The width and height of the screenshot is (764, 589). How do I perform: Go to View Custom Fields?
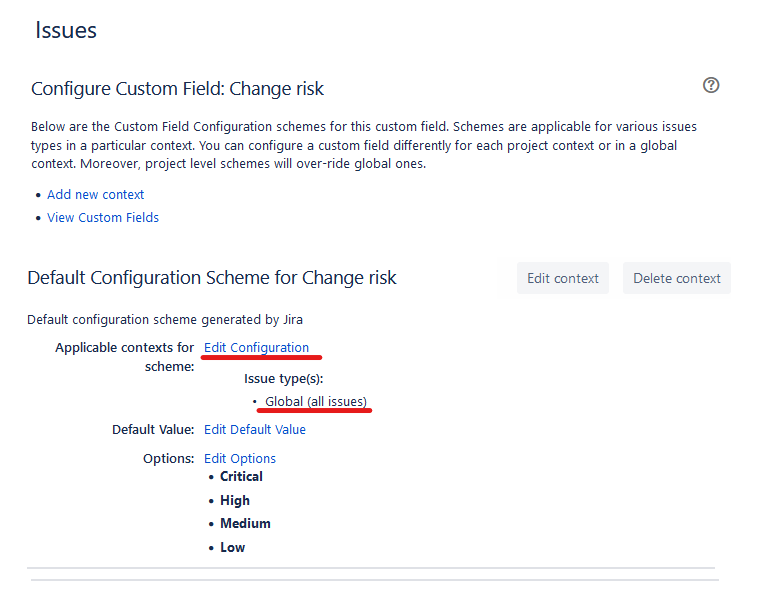[x=103, y=218]
